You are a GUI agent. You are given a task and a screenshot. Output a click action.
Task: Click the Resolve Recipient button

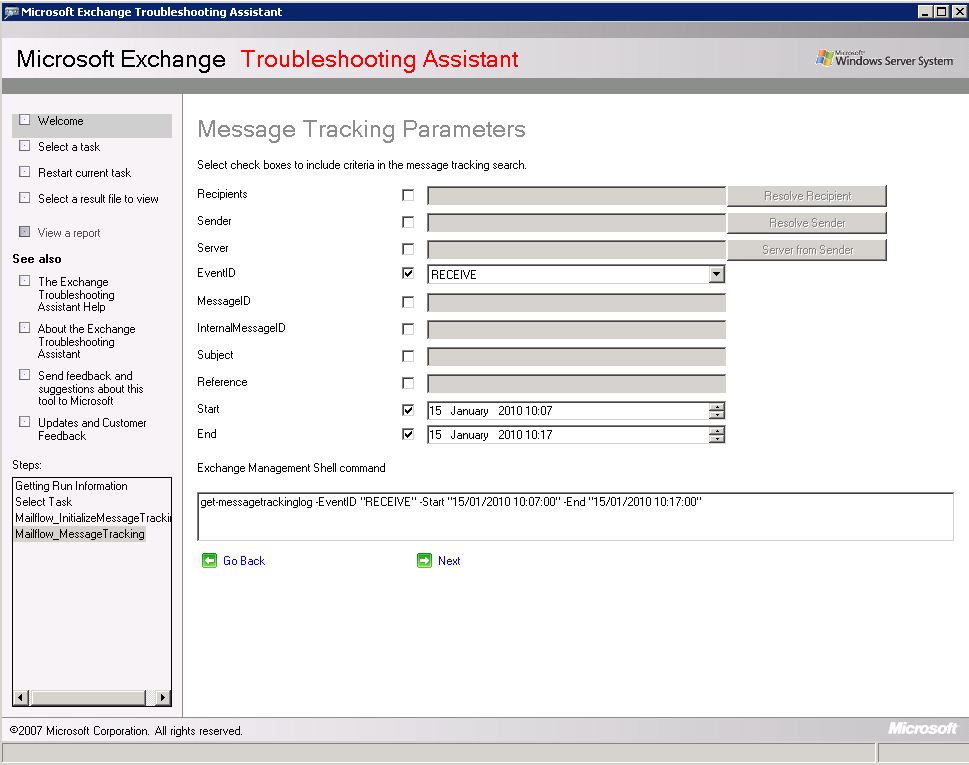[807, 196]
